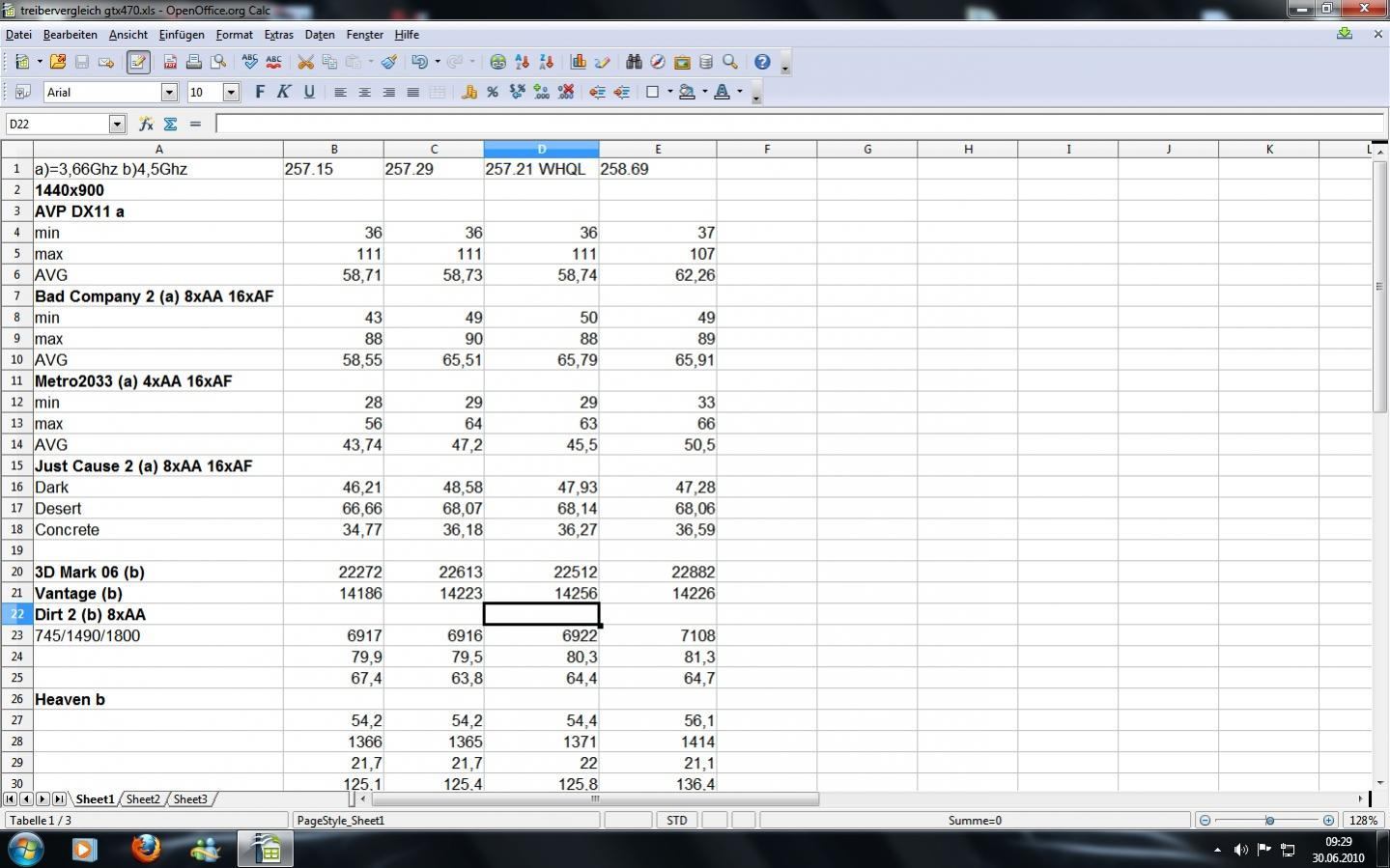Open the Arial font name dropdown
1390x868 pixels.
170,92
